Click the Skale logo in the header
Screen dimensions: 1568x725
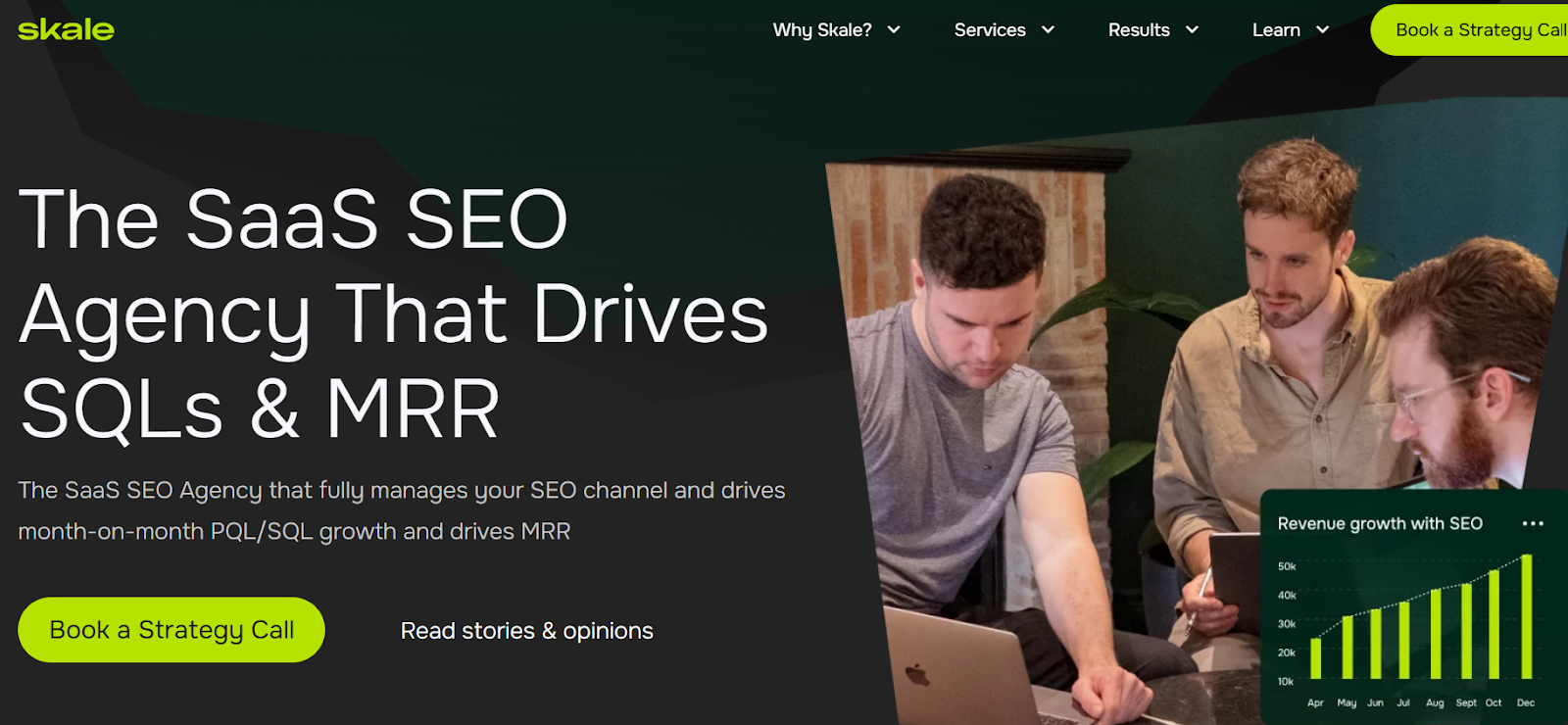click(66, 29)
